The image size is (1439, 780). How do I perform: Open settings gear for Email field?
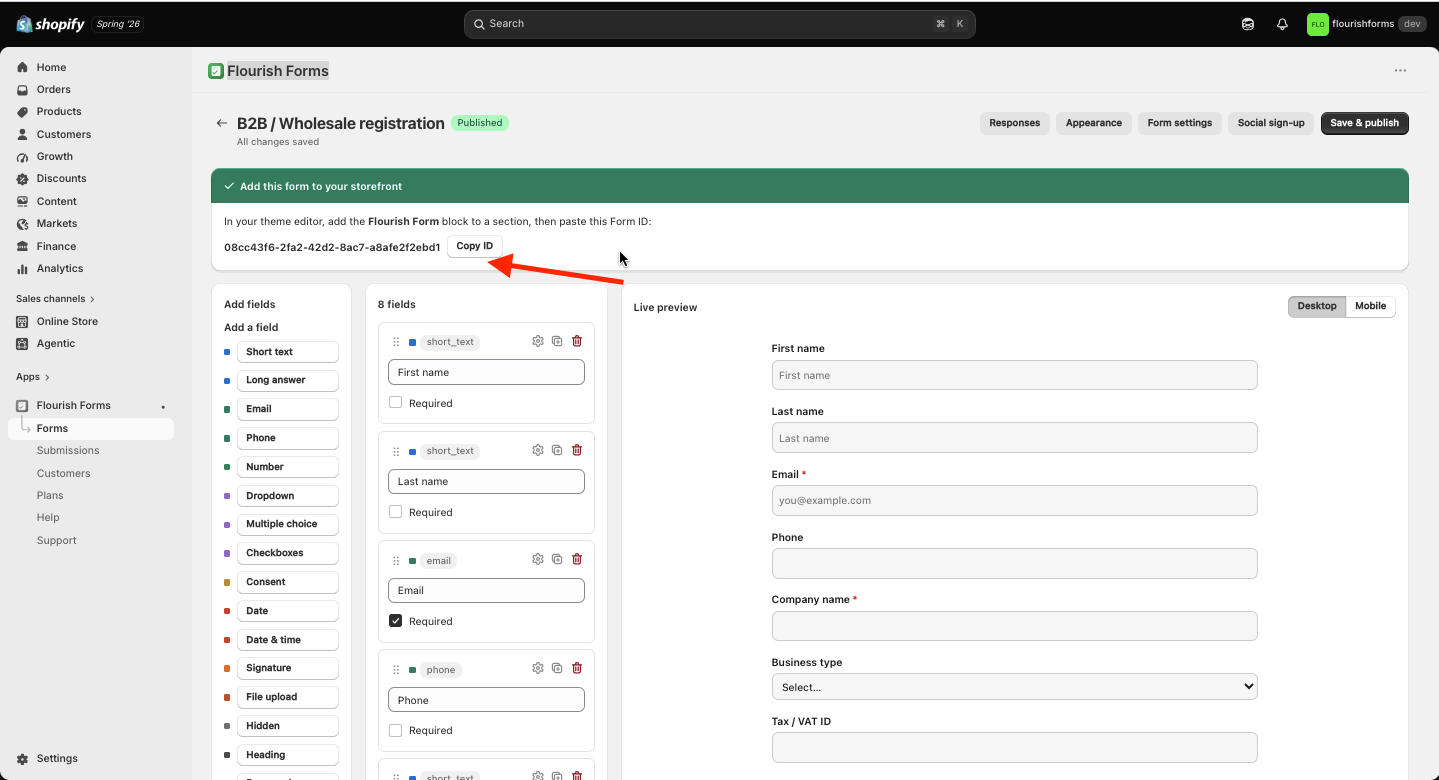click(538, 559)
